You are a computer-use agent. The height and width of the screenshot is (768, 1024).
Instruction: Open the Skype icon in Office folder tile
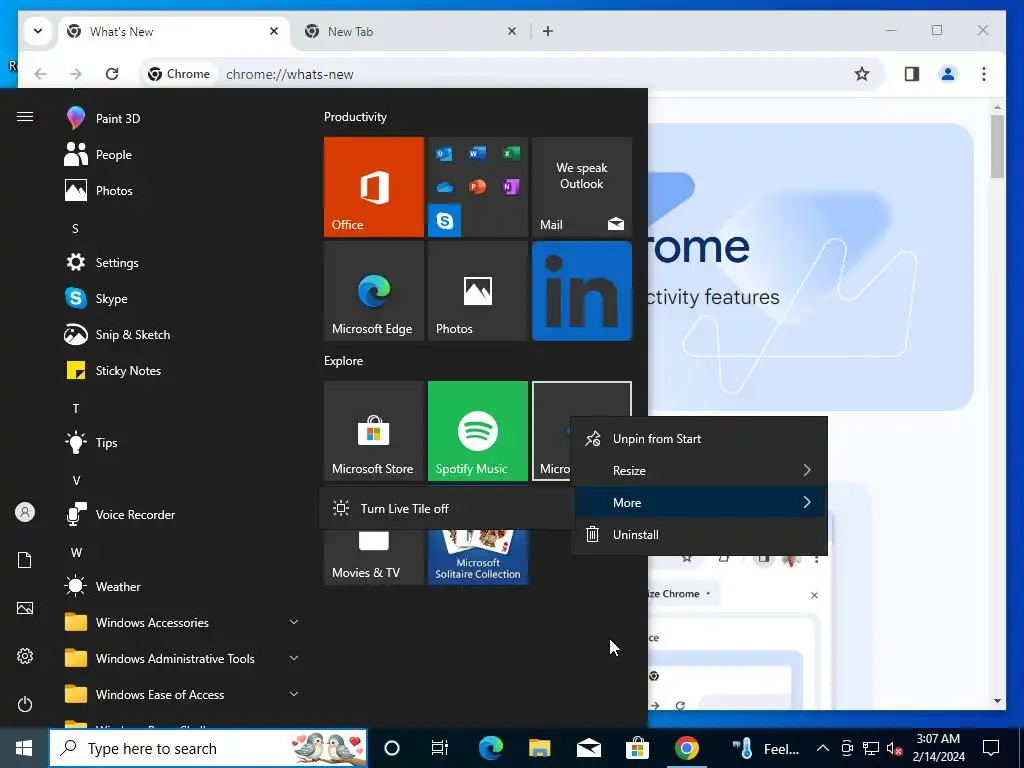pos(445,220)
